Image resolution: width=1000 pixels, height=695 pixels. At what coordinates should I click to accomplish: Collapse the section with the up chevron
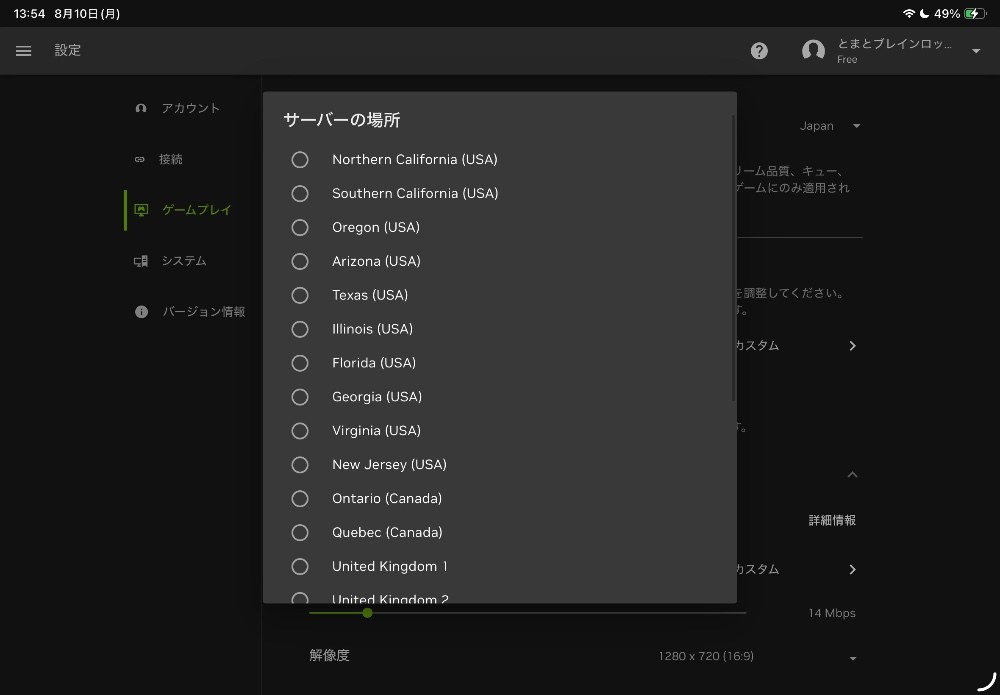[853, 474]
